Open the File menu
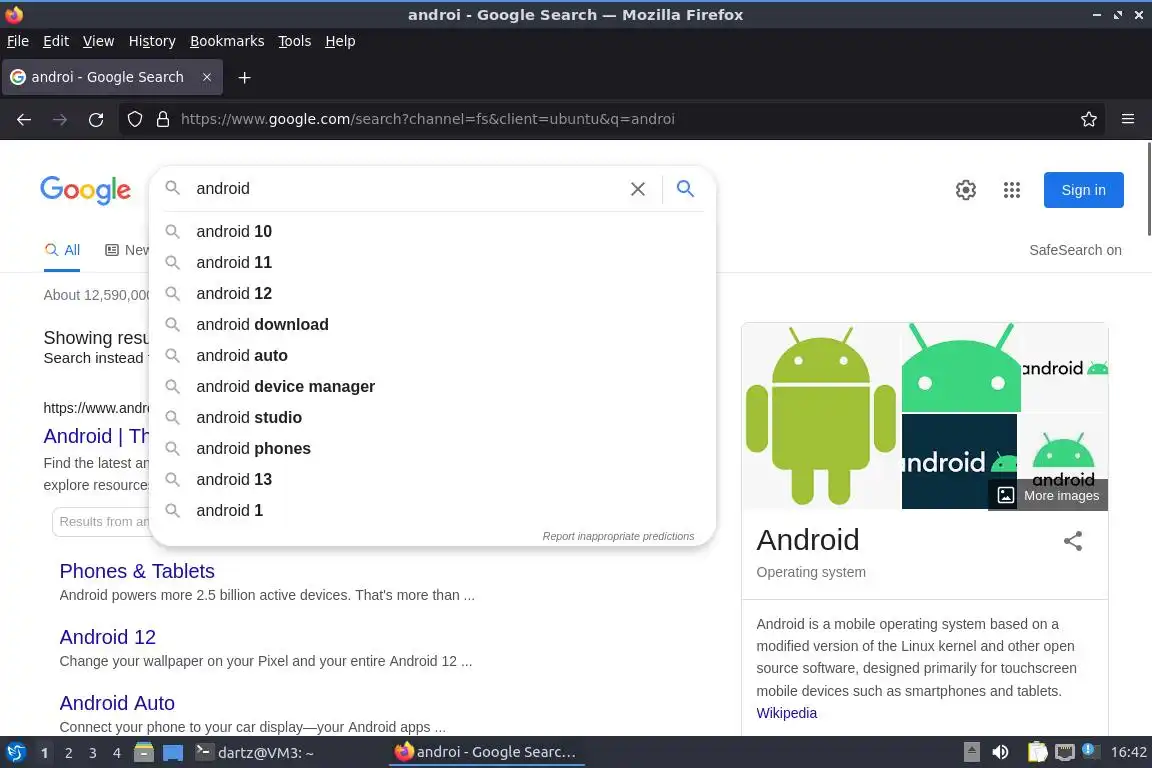The image size is (1152, 768). click(x=18, y=41)
